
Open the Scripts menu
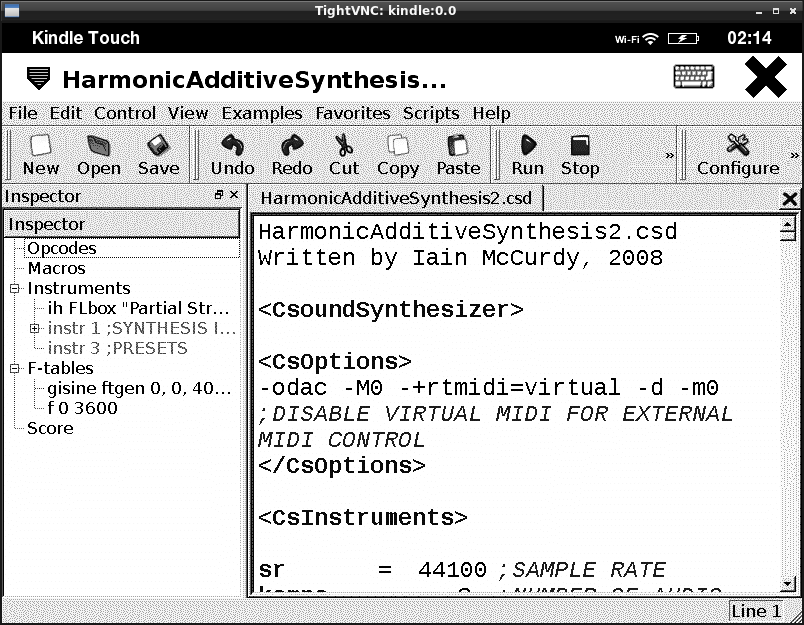click(x=431, y=113)
